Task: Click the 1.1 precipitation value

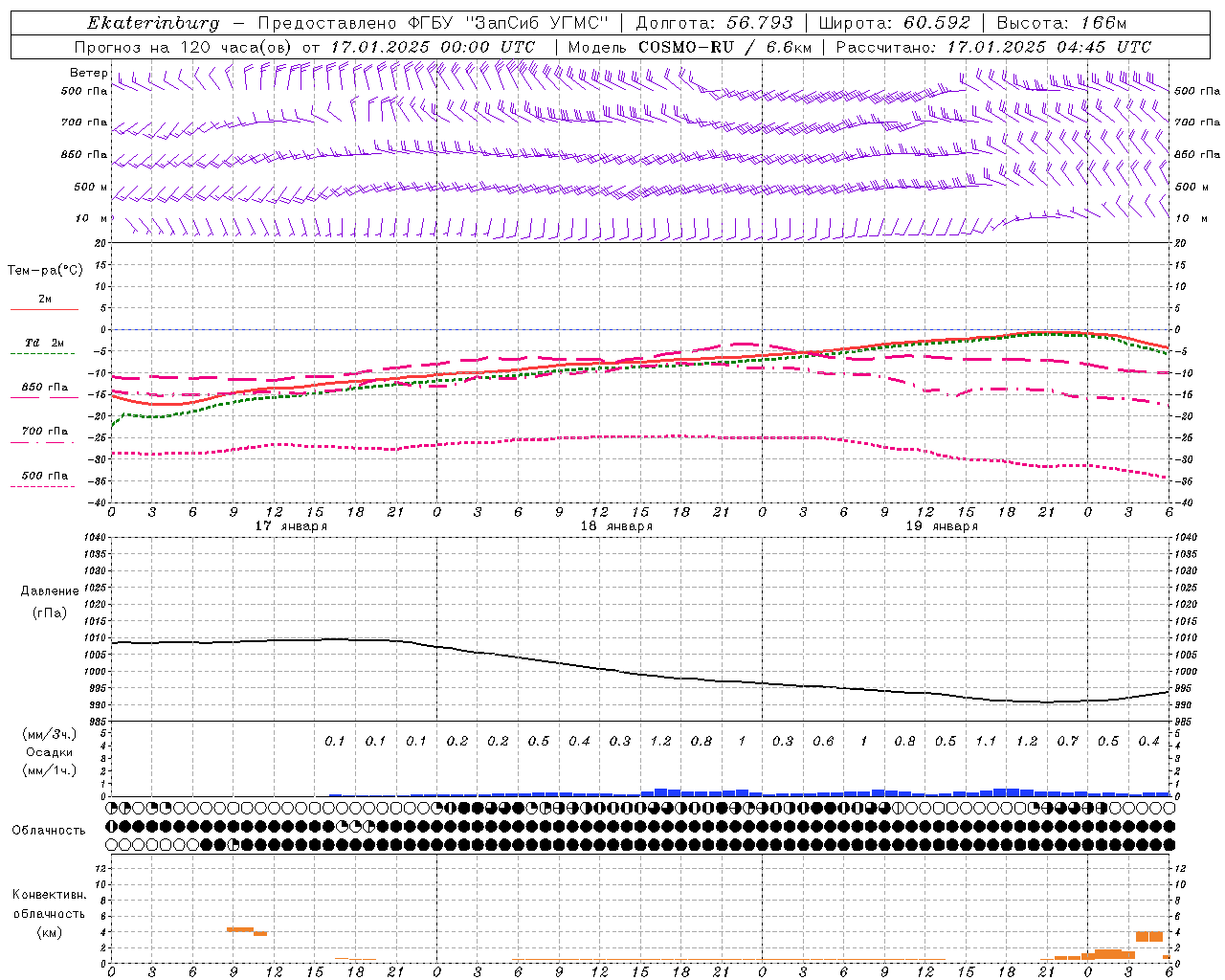Action: click(x=986, y=741)
